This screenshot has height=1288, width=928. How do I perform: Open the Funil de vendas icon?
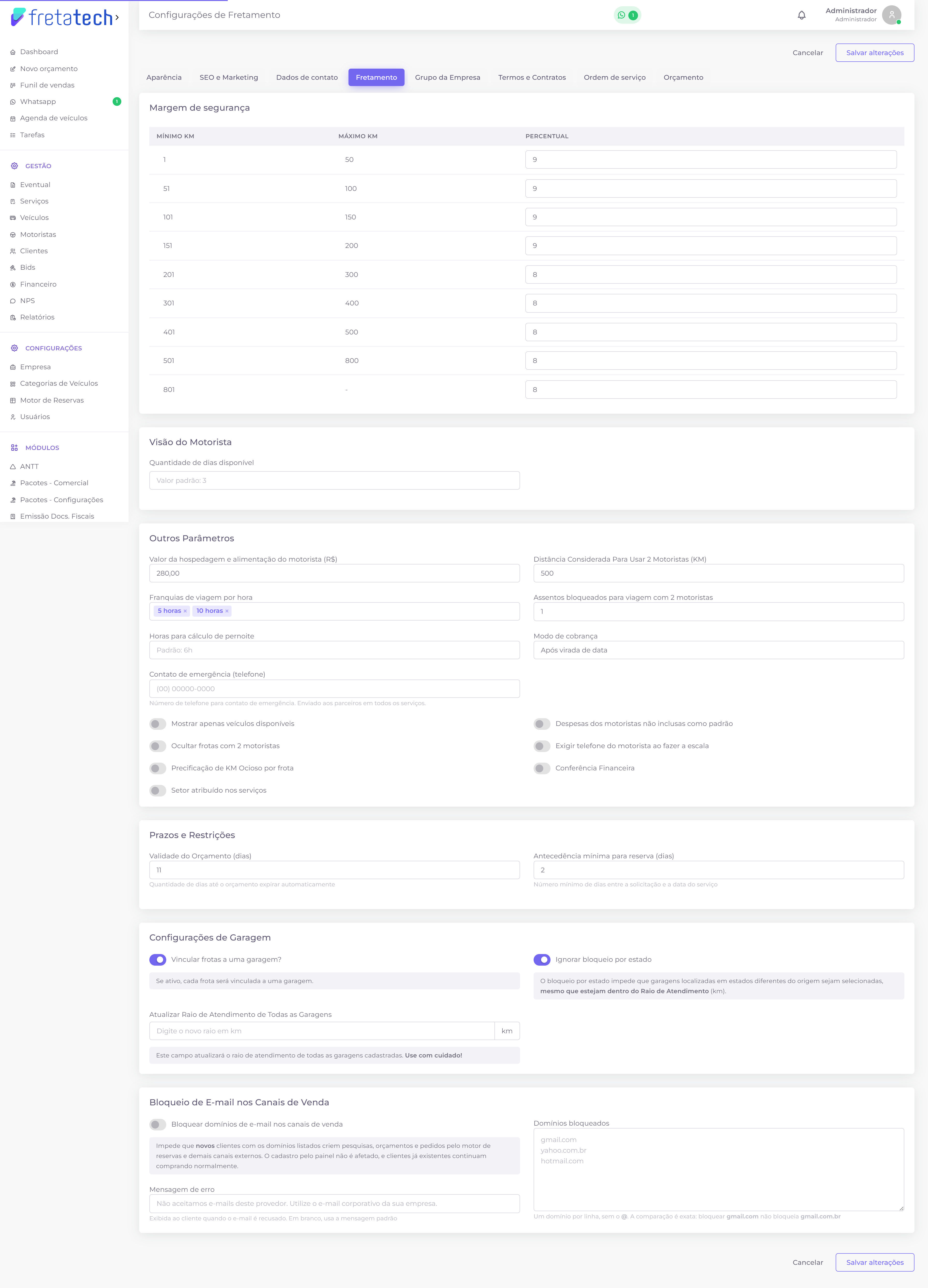click(13, 86)
